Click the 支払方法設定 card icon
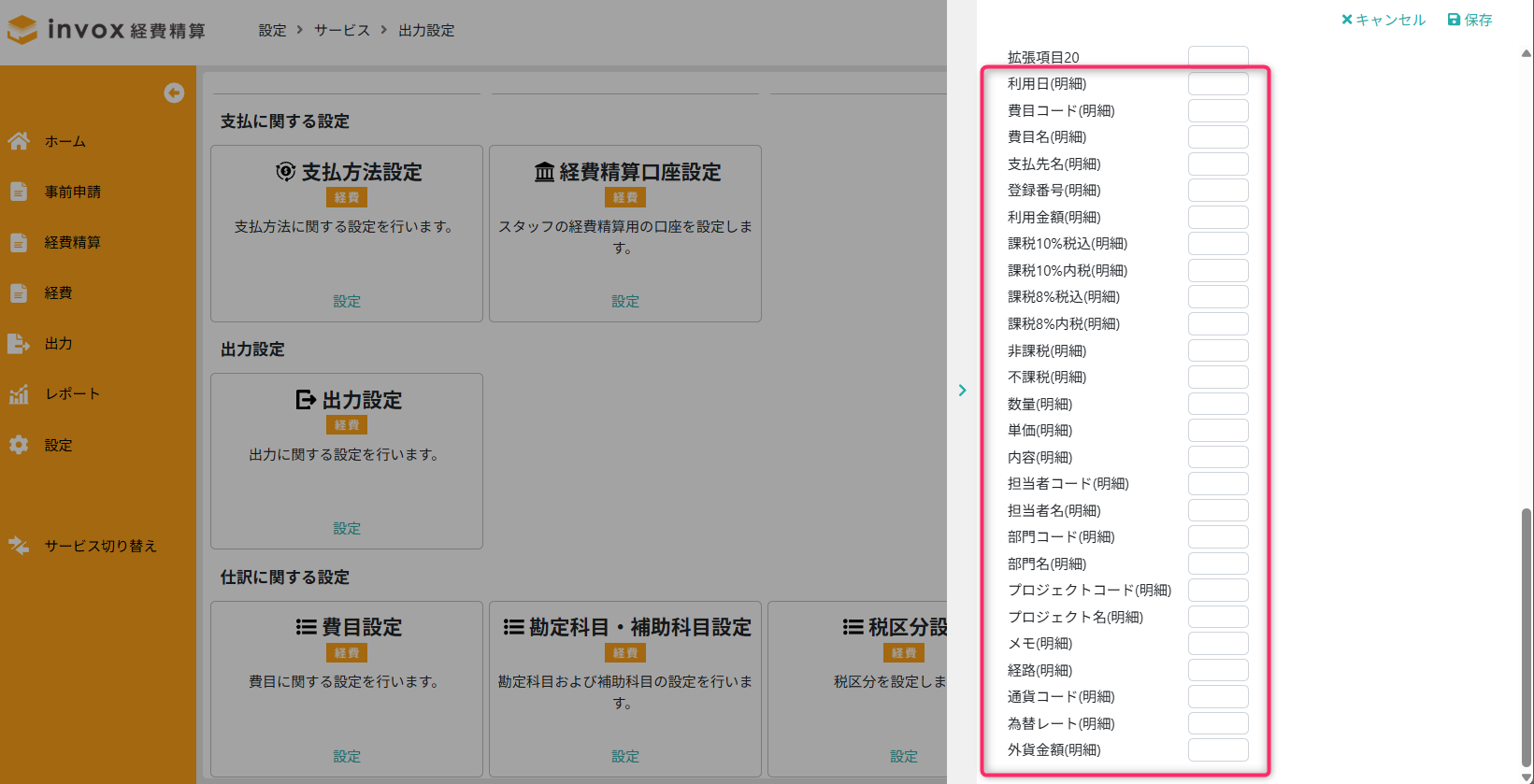Image resolution: width=1534 pixels, height=784 pixels. click(x=285, y=172)
